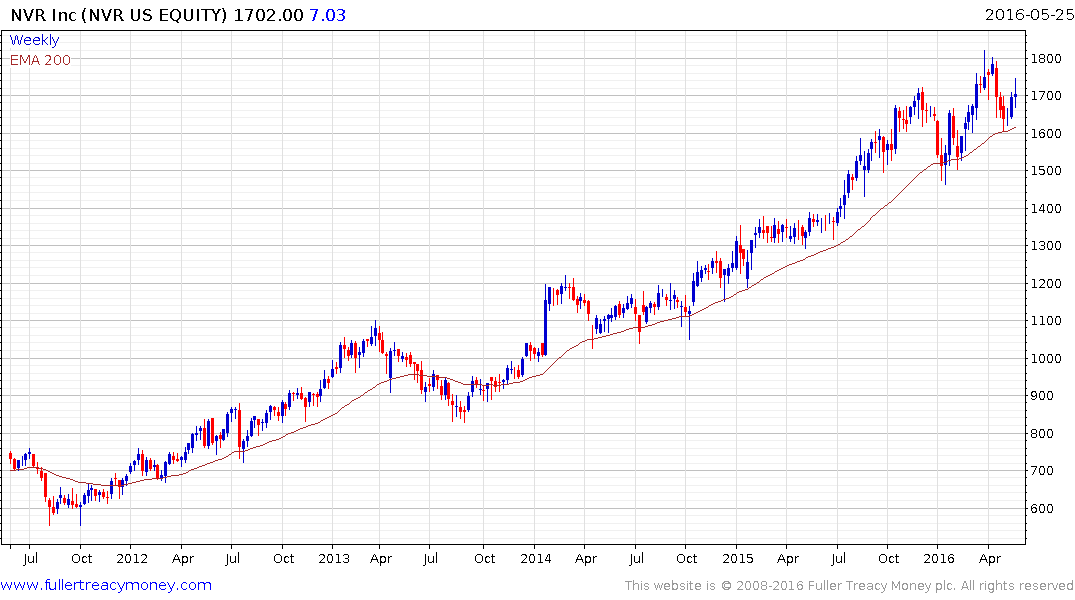The height and width of the screenshot is (600, 1075).
Task: Click the 600 price axis label
Action: click(x=1042, y=508)
